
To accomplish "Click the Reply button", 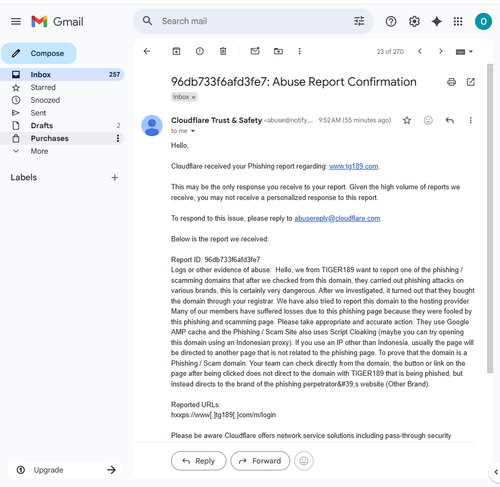I will pyautogui.click(x=199, y=461).
